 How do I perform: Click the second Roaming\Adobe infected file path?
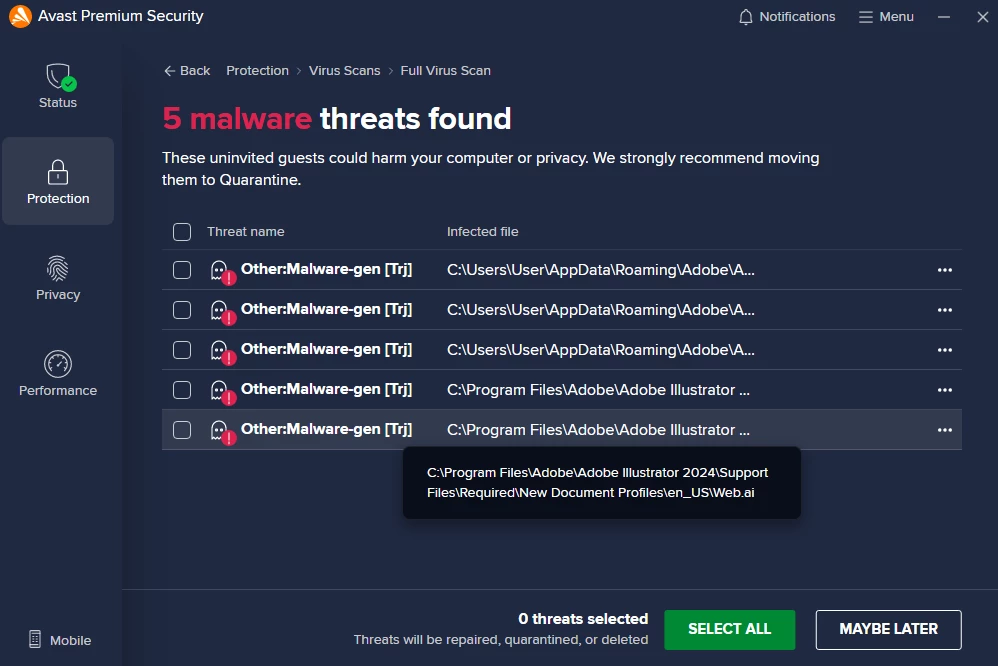(600, 310)
